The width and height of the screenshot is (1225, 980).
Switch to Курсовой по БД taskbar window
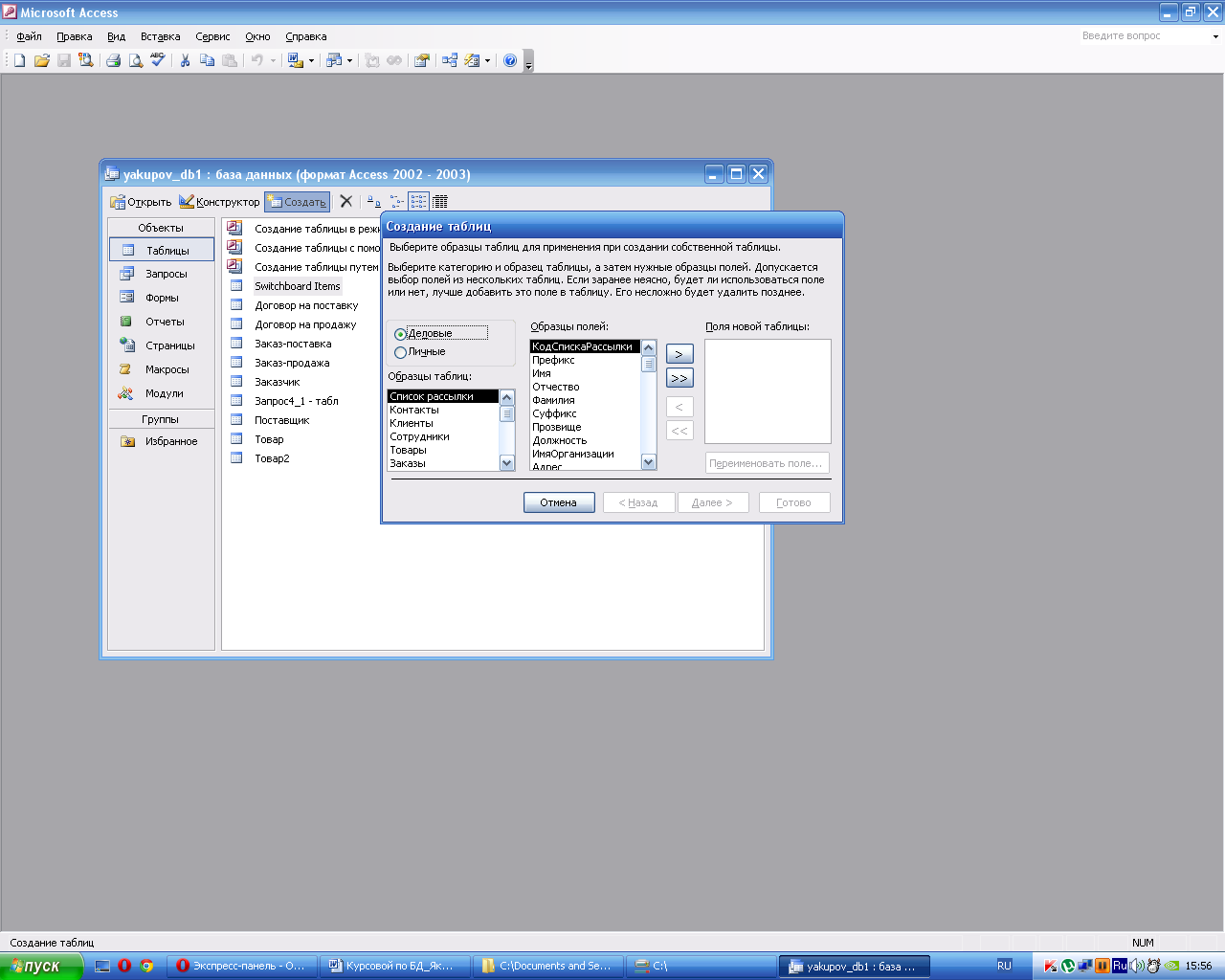click(397, 966)
